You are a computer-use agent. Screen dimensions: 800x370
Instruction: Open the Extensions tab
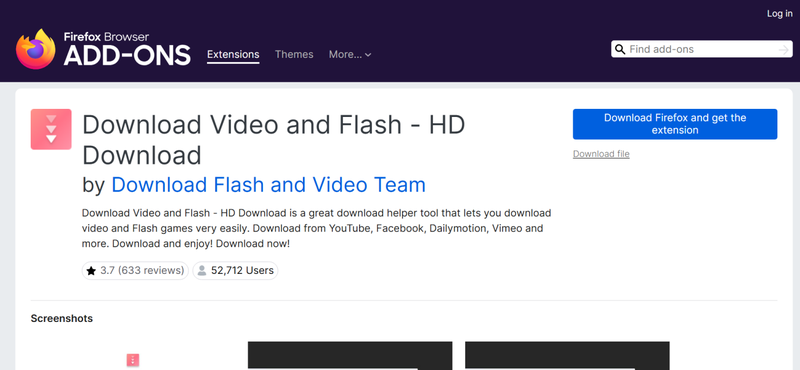tap(233, 55)
